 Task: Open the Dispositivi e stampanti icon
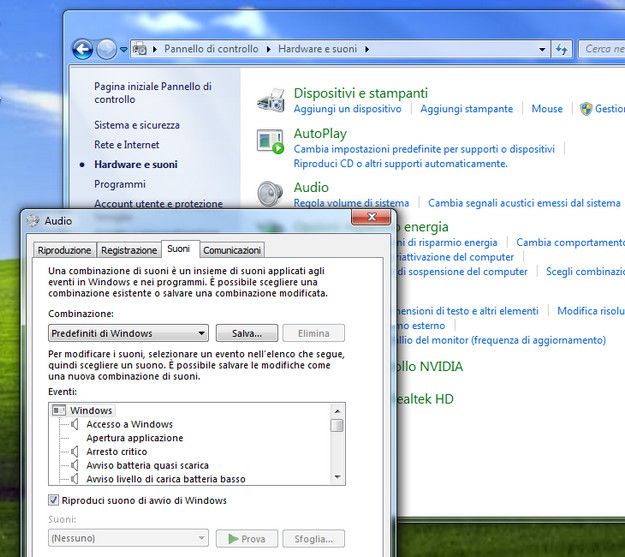pos(270,100)
